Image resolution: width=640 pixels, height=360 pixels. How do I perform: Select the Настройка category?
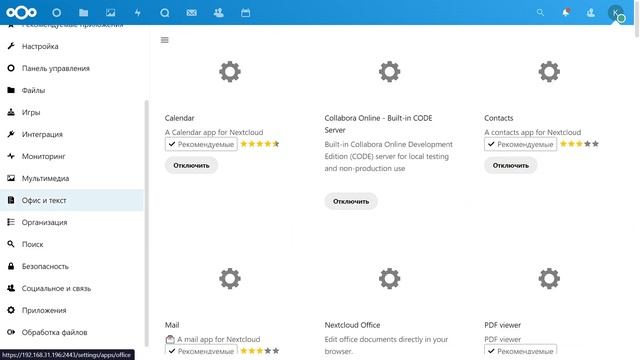[72, 46]
